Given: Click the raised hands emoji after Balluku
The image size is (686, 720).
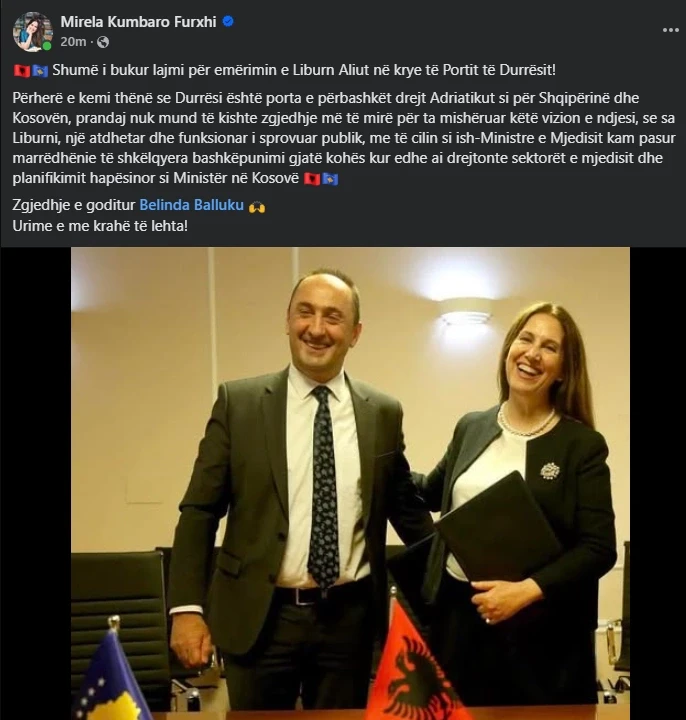Looking at the screenshot, I should click(x=257, y=207).
